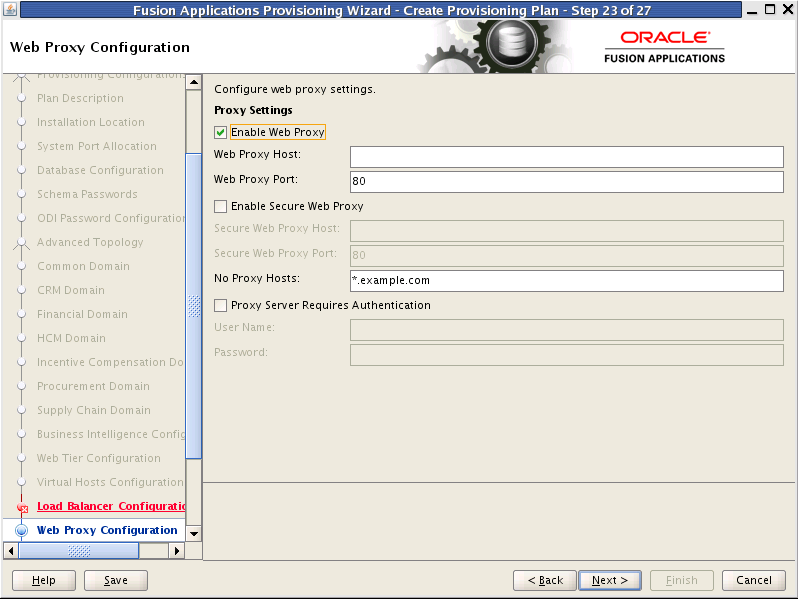Click the scroll right arrow under the steps list

(177, 551)
